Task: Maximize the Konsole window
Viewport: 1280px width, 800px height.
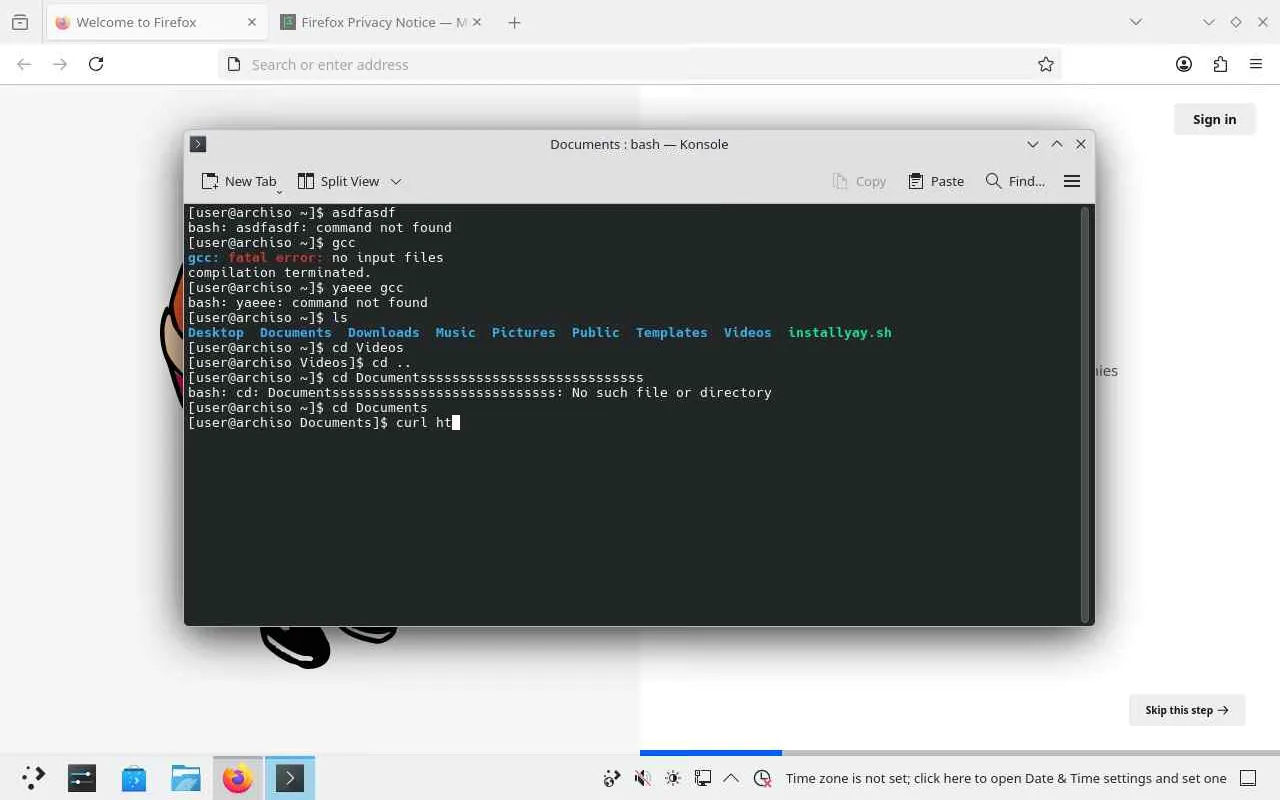Action: point(1057,144)
